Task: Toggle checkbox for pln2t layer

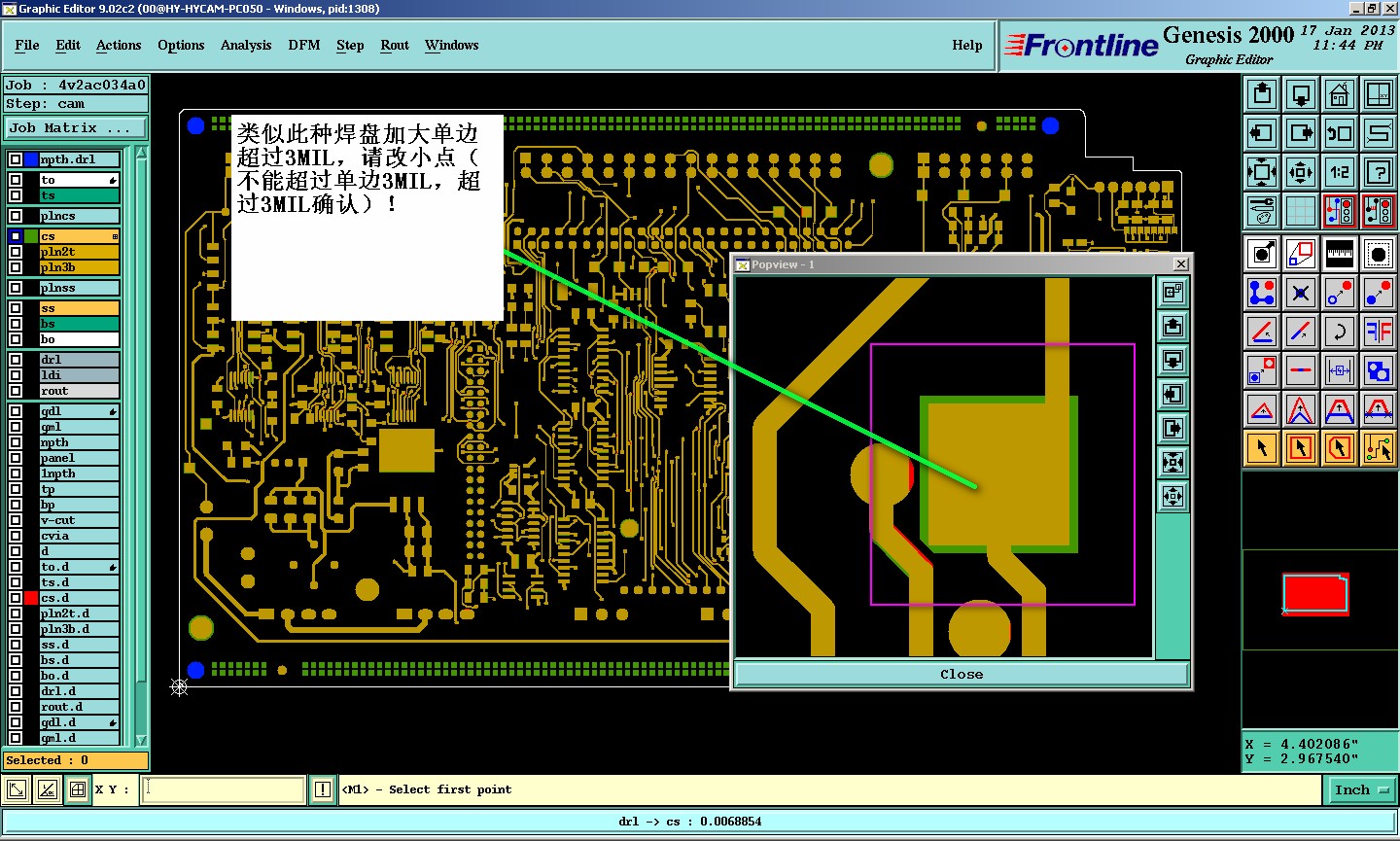Action: pyautogui.click(x=16, y=252)
